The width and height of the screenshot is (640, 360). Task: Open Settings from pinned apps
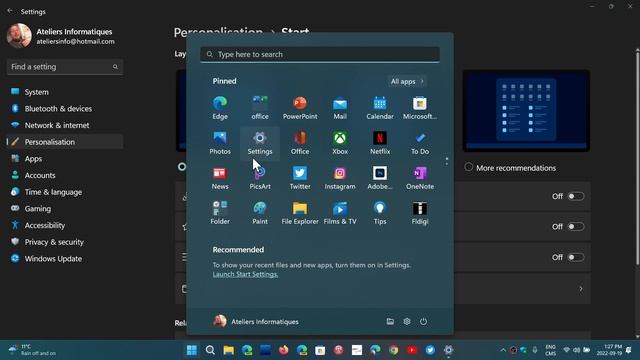(260, 143)
